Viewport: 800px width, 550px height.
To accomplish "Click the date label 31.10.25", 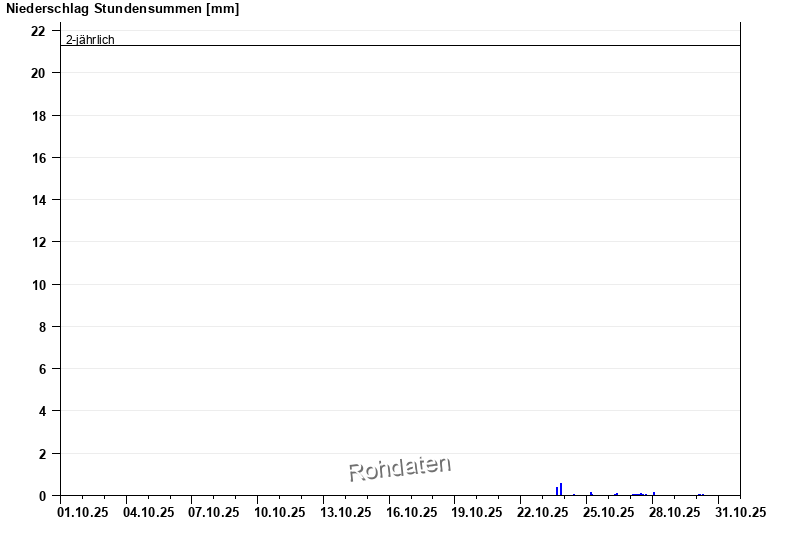I will point(740,512).
